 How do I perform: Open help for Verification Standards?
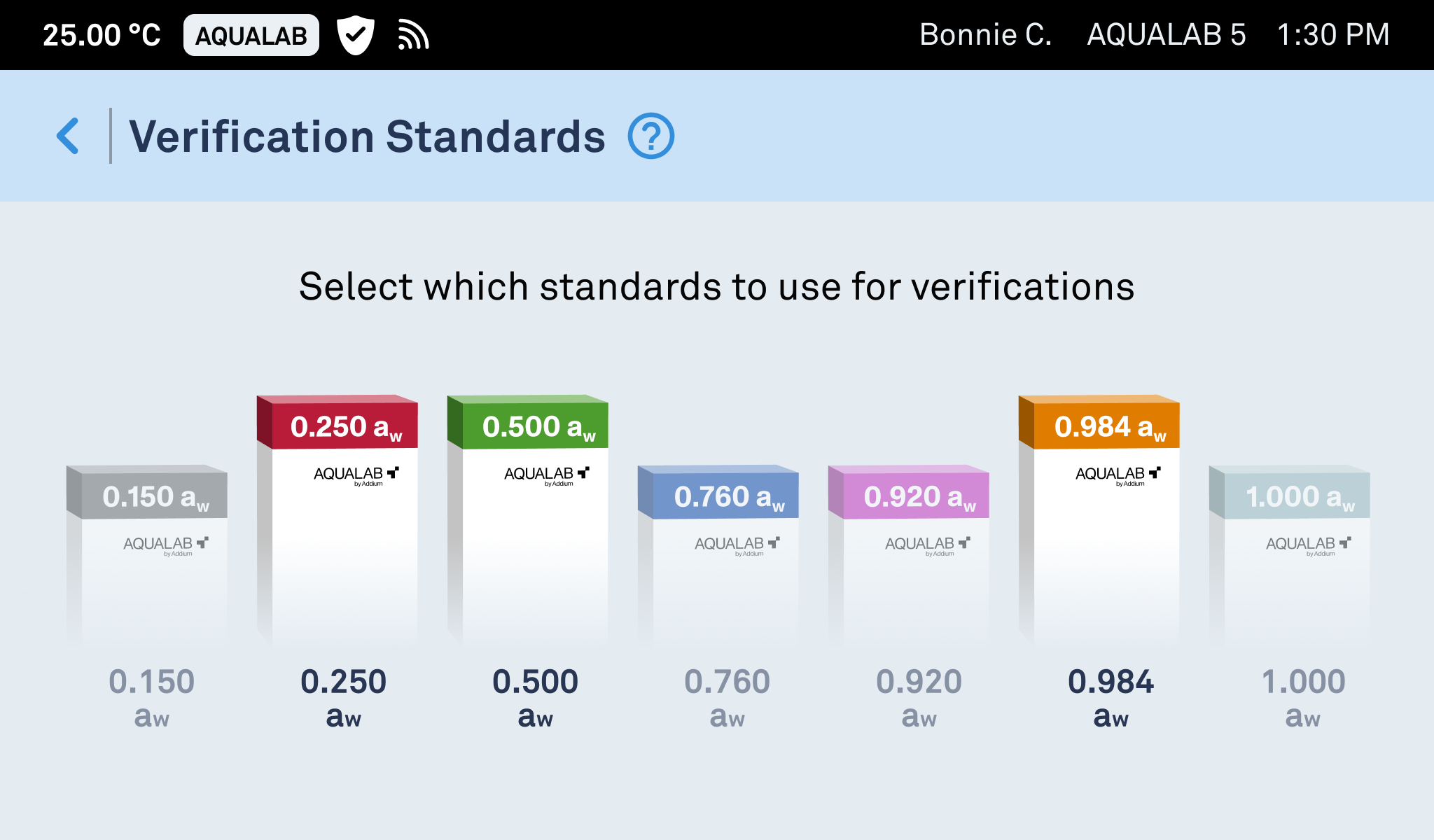point(650,136)
